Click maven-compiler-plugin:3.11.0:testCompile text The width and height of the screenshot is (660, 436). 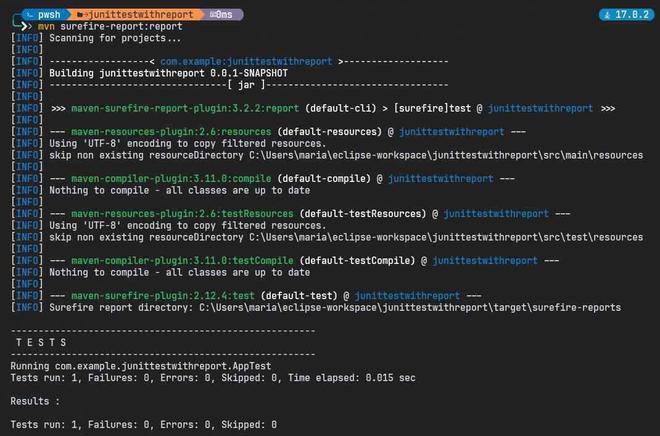(x=182, y=261)
